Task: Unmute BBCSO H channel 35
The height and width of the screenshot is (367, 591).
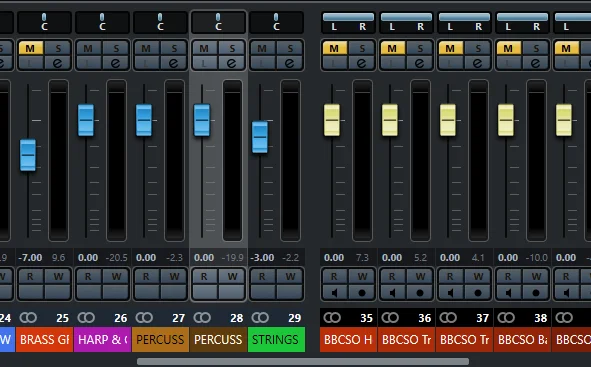Action: pos(335,48)
